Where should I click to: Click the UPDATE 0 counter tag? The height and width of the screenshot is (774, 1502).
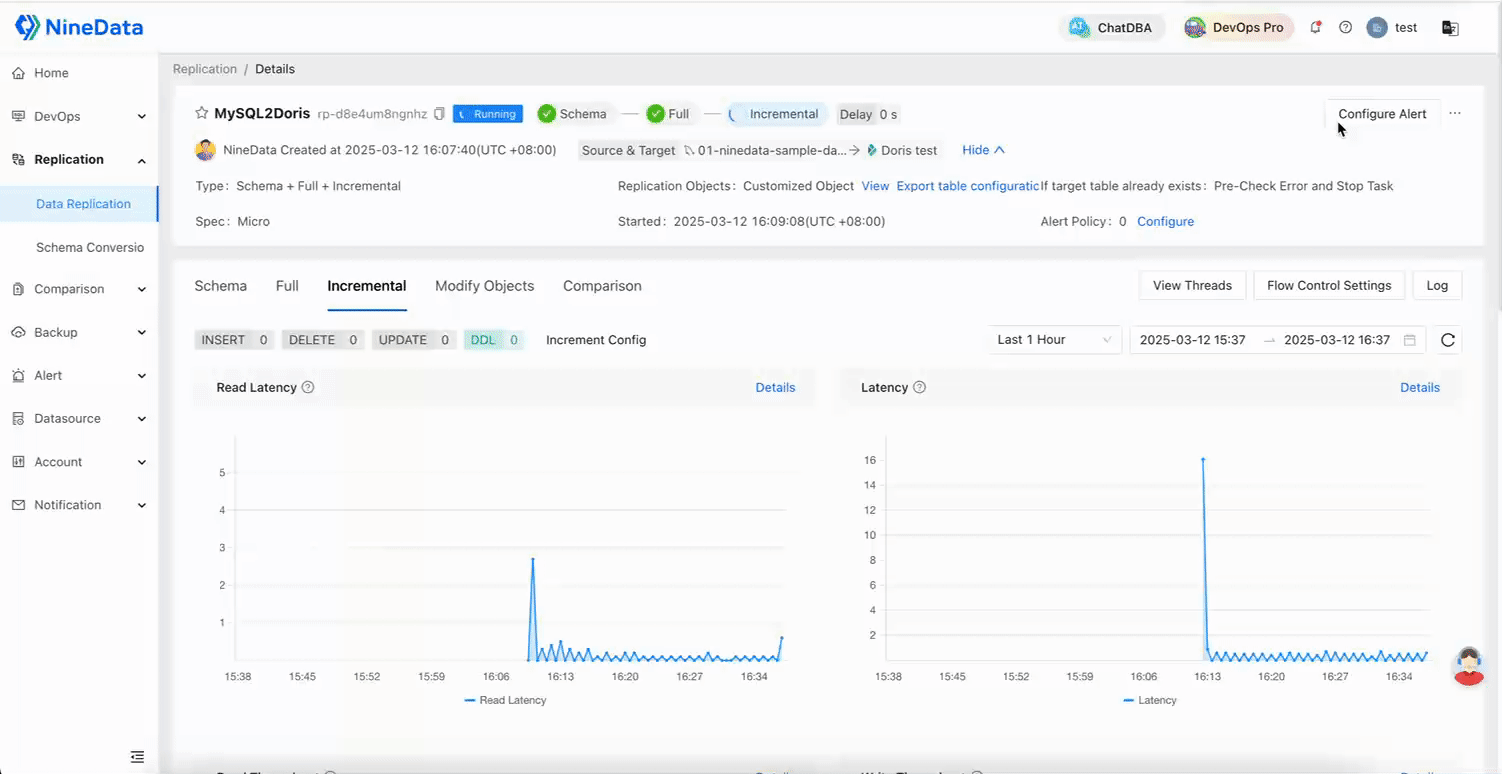click(415, 340)
